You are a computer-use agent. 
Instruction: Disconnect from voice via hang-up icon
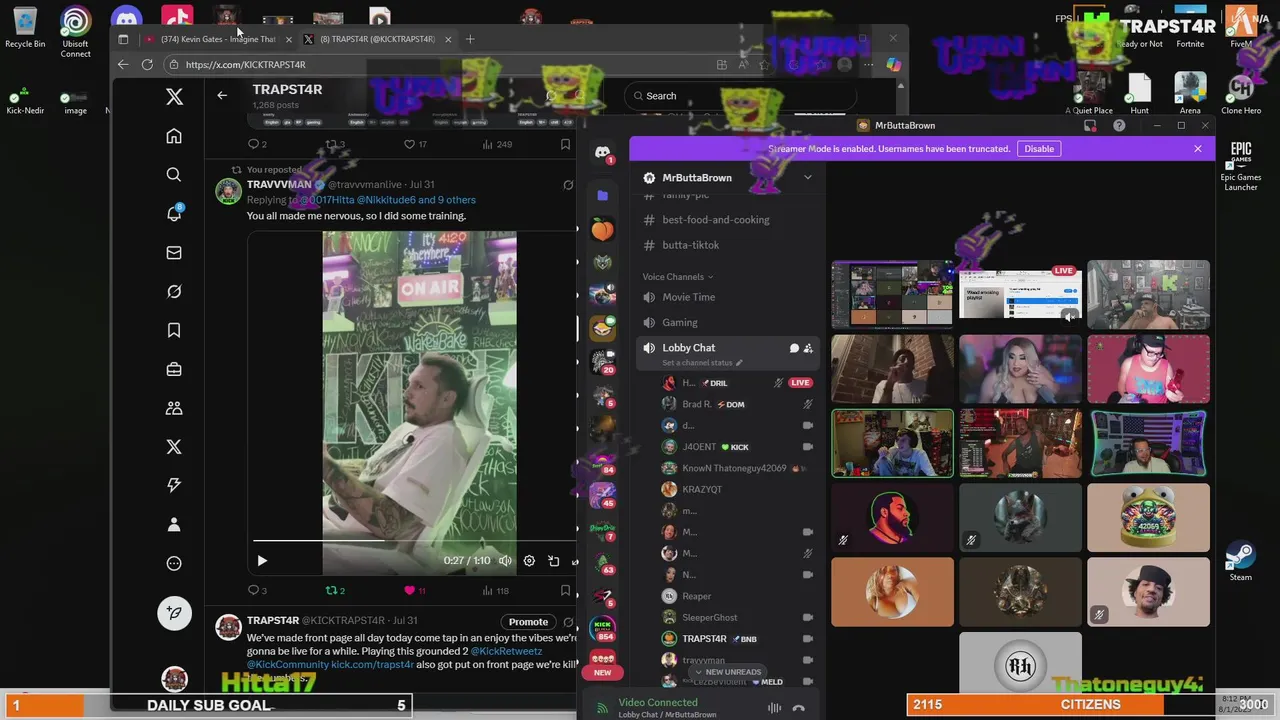[798, 708]
